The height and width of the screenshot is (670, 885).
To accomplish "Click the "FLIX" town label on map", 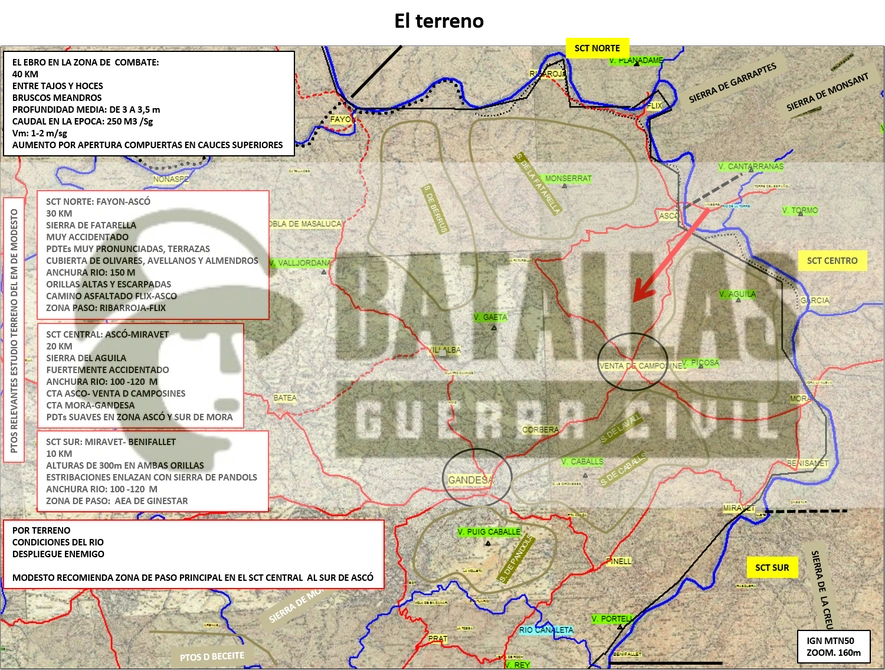I will click(654, 106).
